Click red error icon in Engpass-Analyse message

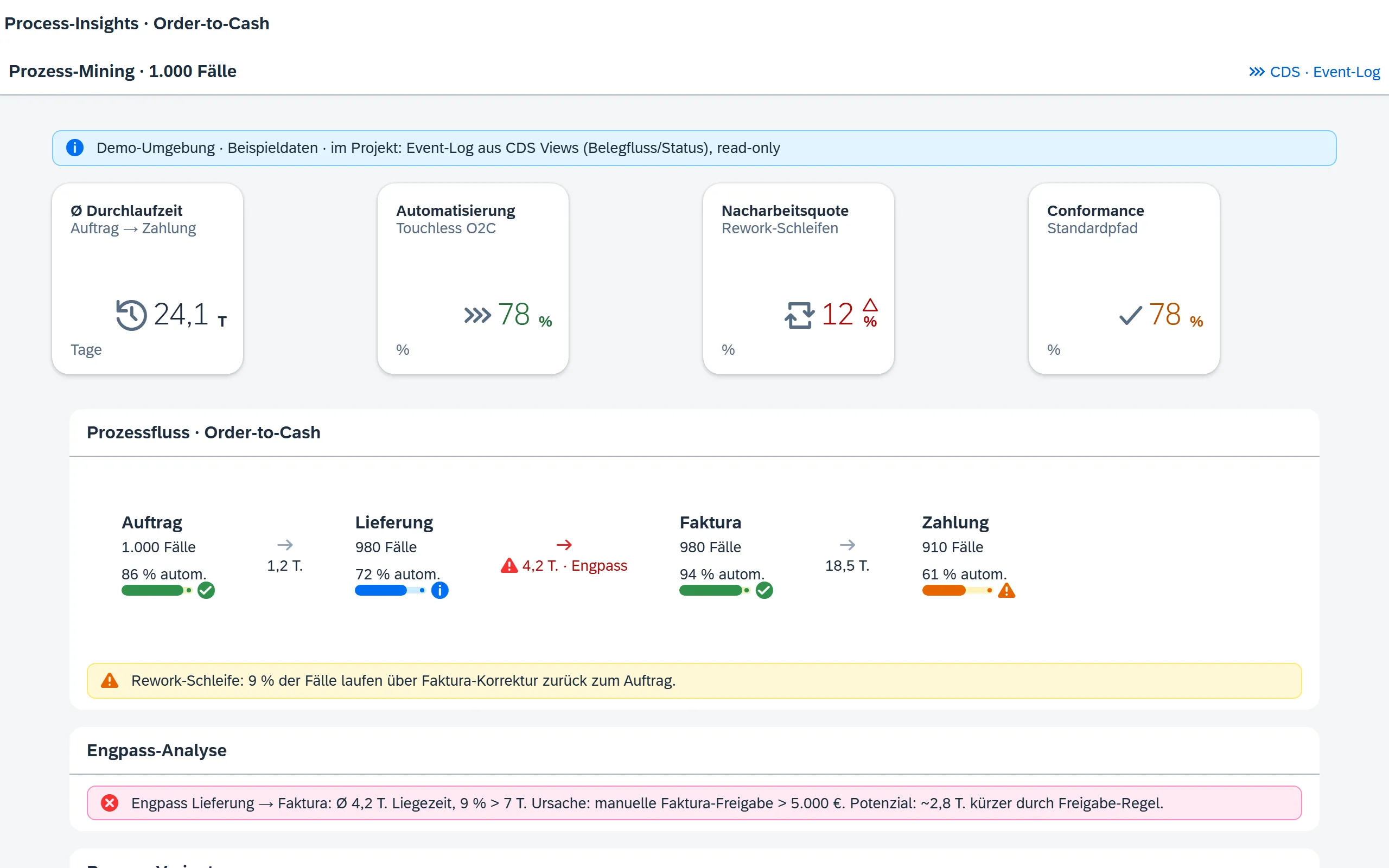[110, 802]
